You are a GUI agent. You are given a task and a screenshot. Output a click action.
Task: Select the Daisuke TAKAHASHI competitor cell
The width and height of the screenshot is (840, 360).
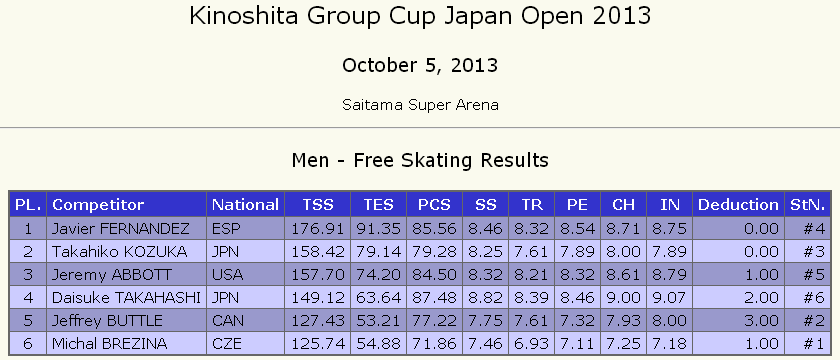point(126,298)
